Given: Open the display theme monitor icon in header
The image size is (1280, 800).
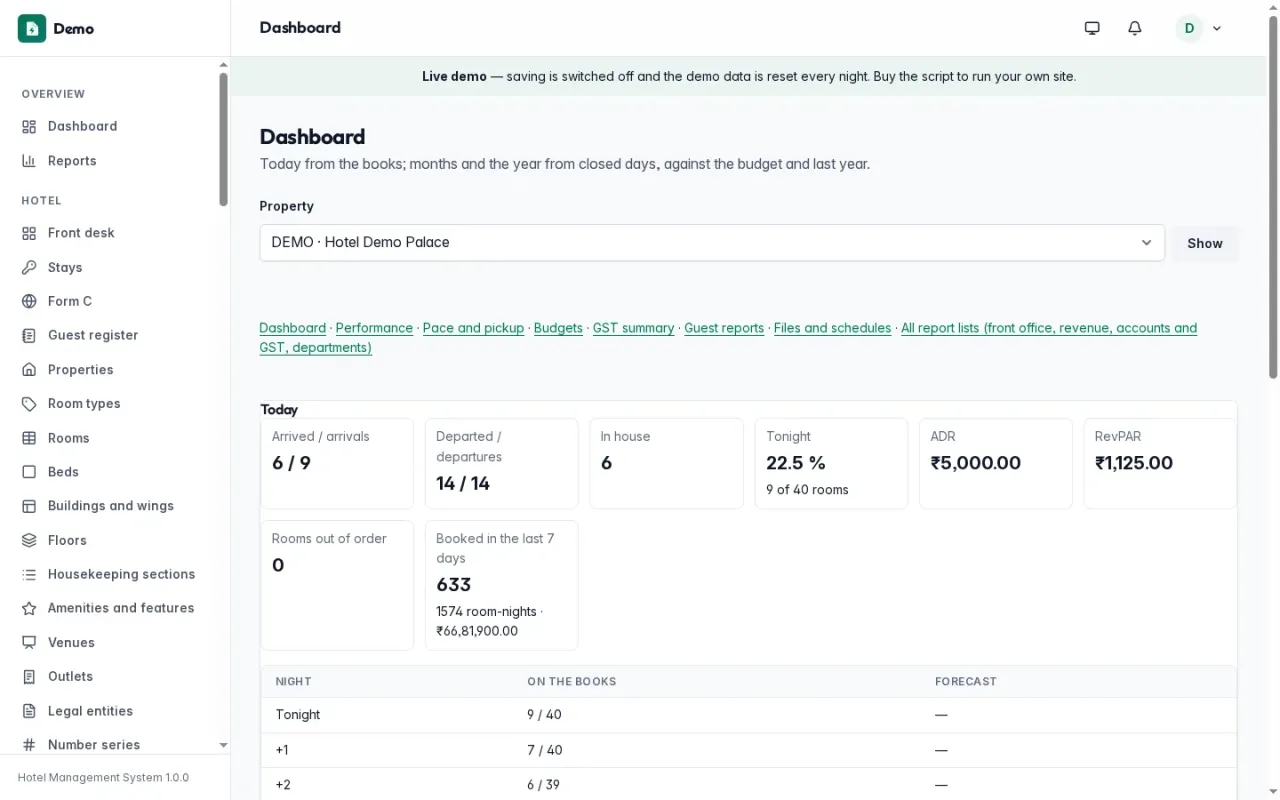Looking at the screenshot, I should click(x=1092, y=28).
